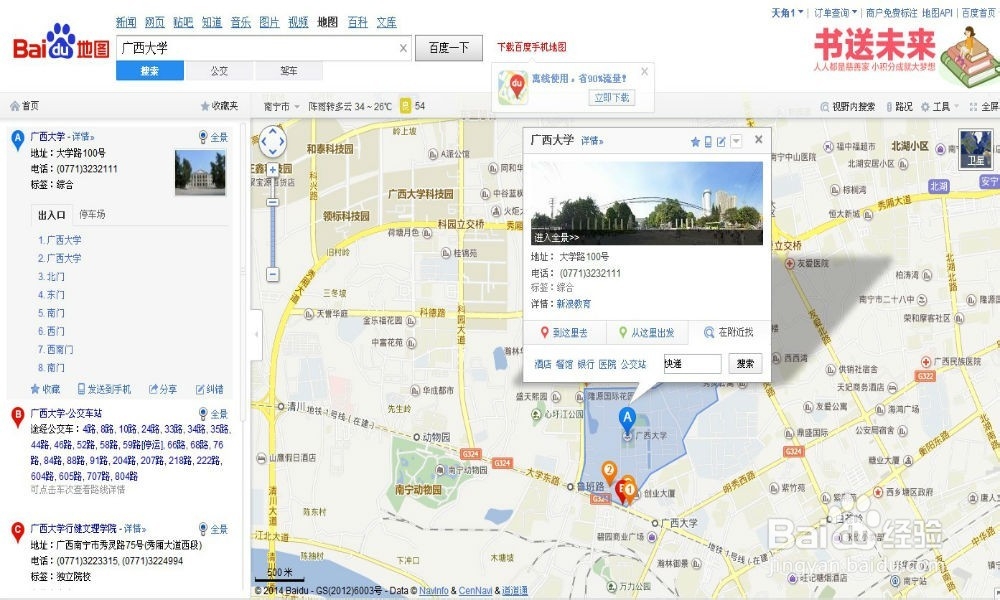Click the nearby search field containing 快递
Screen dimensions: 1000x600
click(x=692, y=363)
